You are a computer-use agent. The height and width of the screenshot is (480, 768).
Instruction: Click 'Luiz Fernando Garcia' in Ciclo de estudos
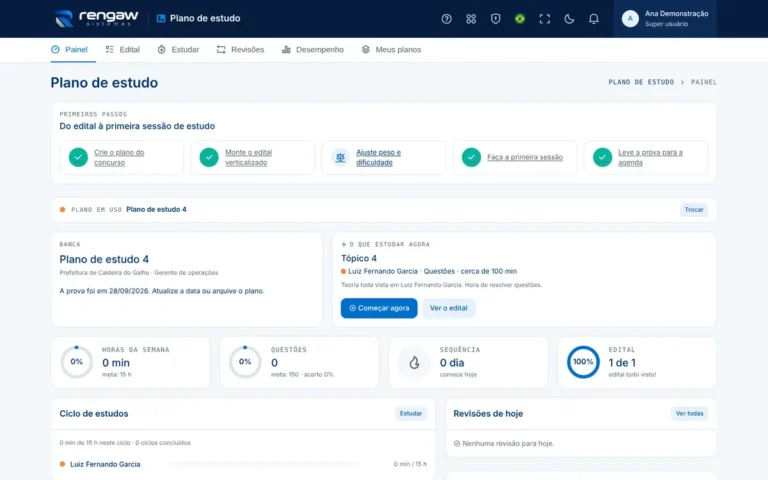105,464
